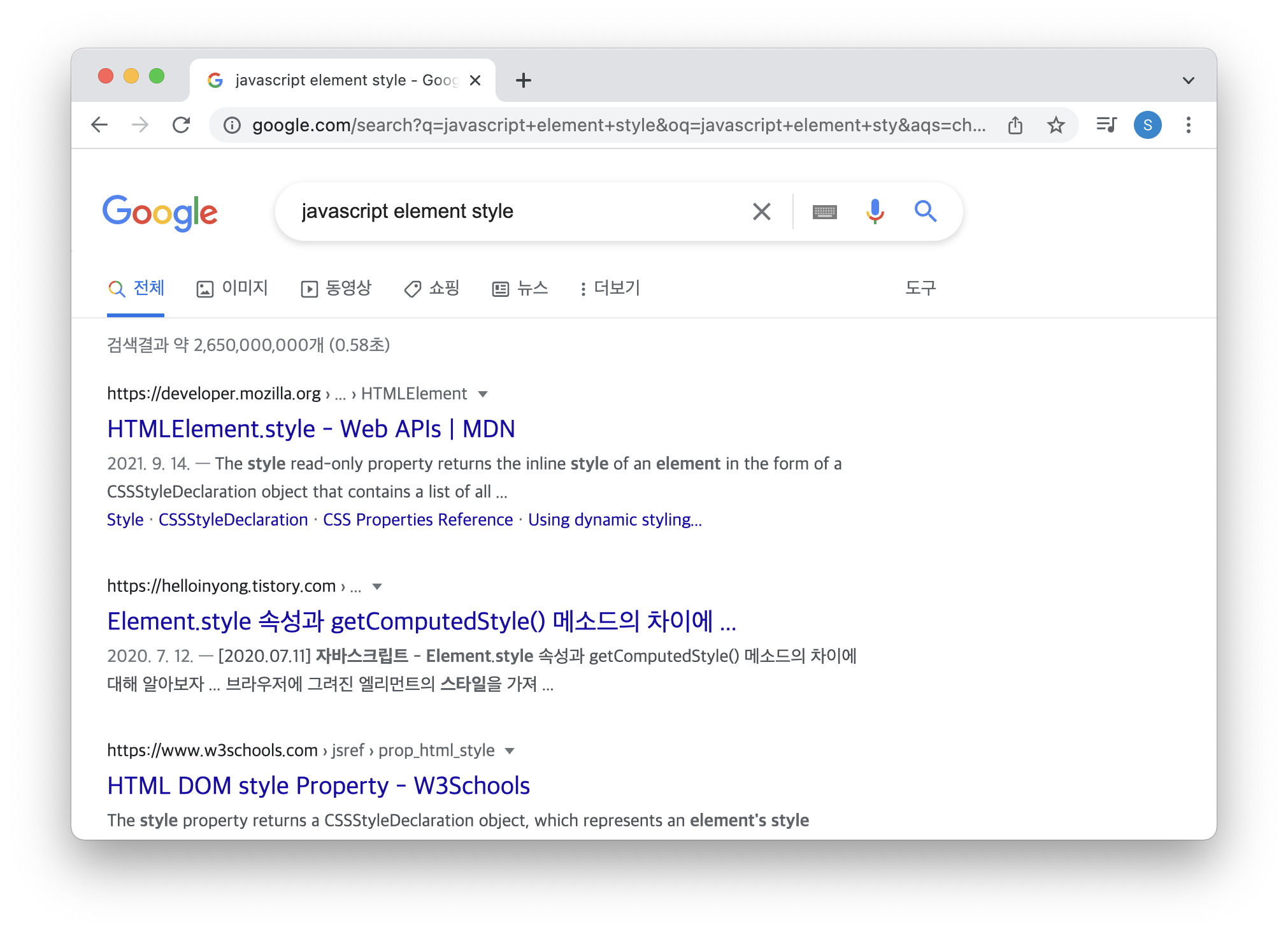Open the on-screen keyboard input tool
This screenshot has height=934, width=1288.
[x=824, y=212]
